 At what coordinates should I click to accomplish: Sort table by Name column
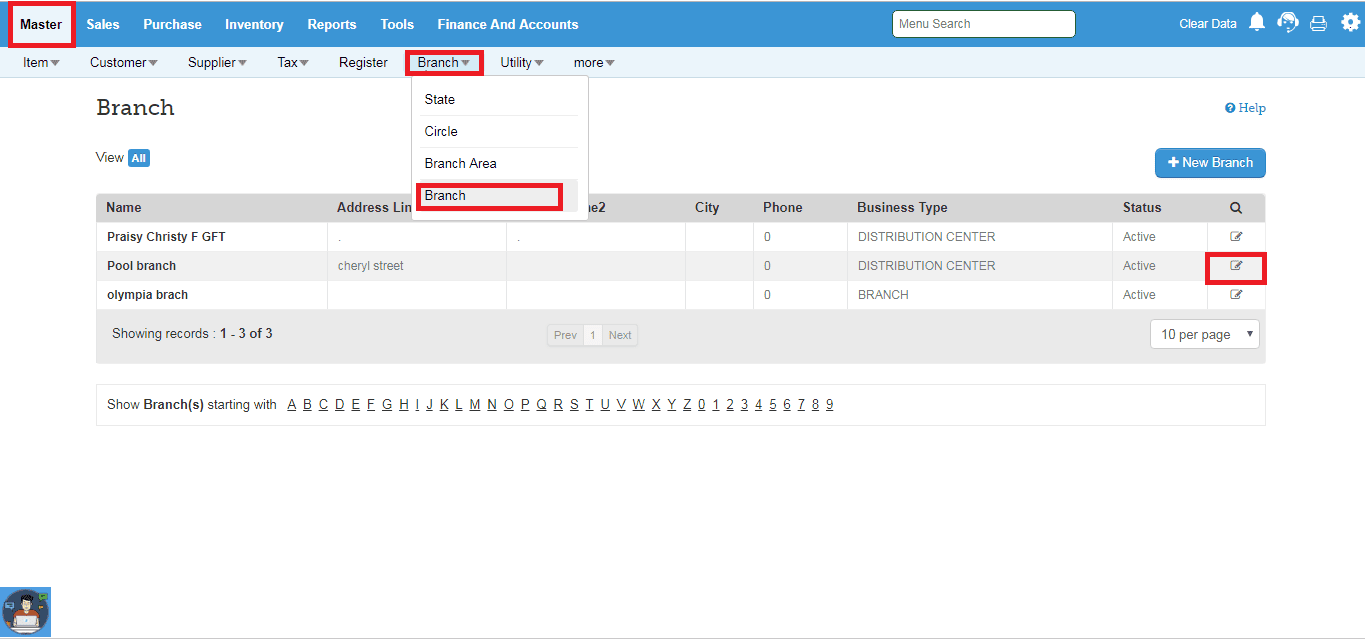point(124,208)
